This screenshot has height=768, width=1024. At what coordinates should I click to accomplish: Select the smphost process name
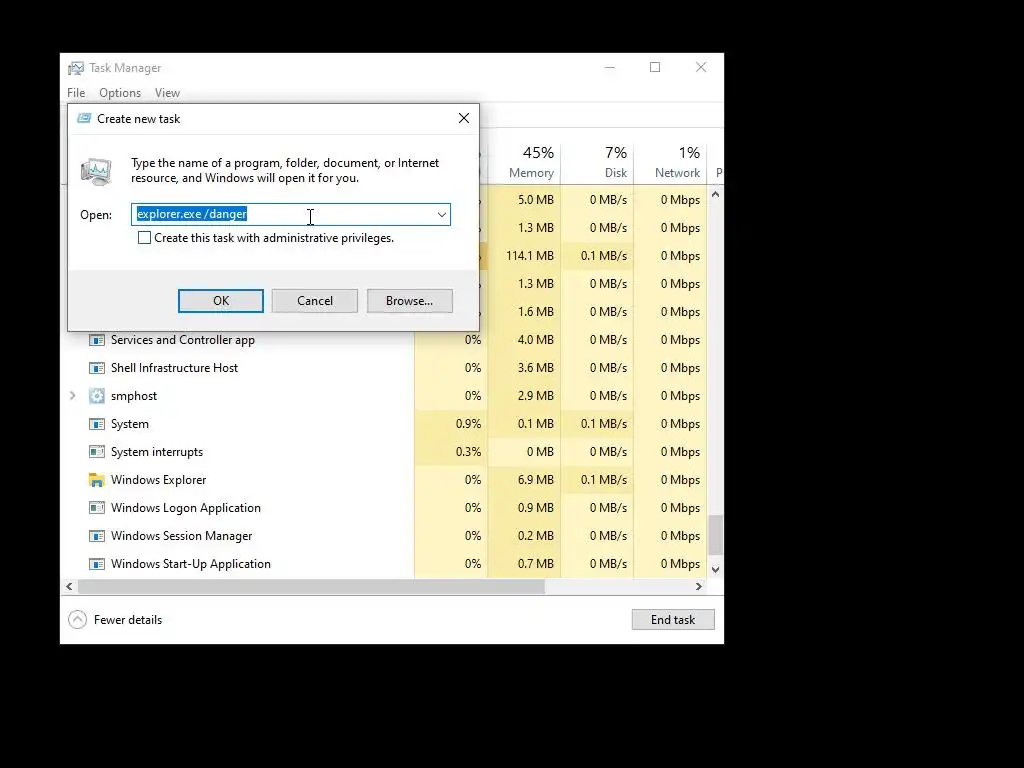(134, 396)
